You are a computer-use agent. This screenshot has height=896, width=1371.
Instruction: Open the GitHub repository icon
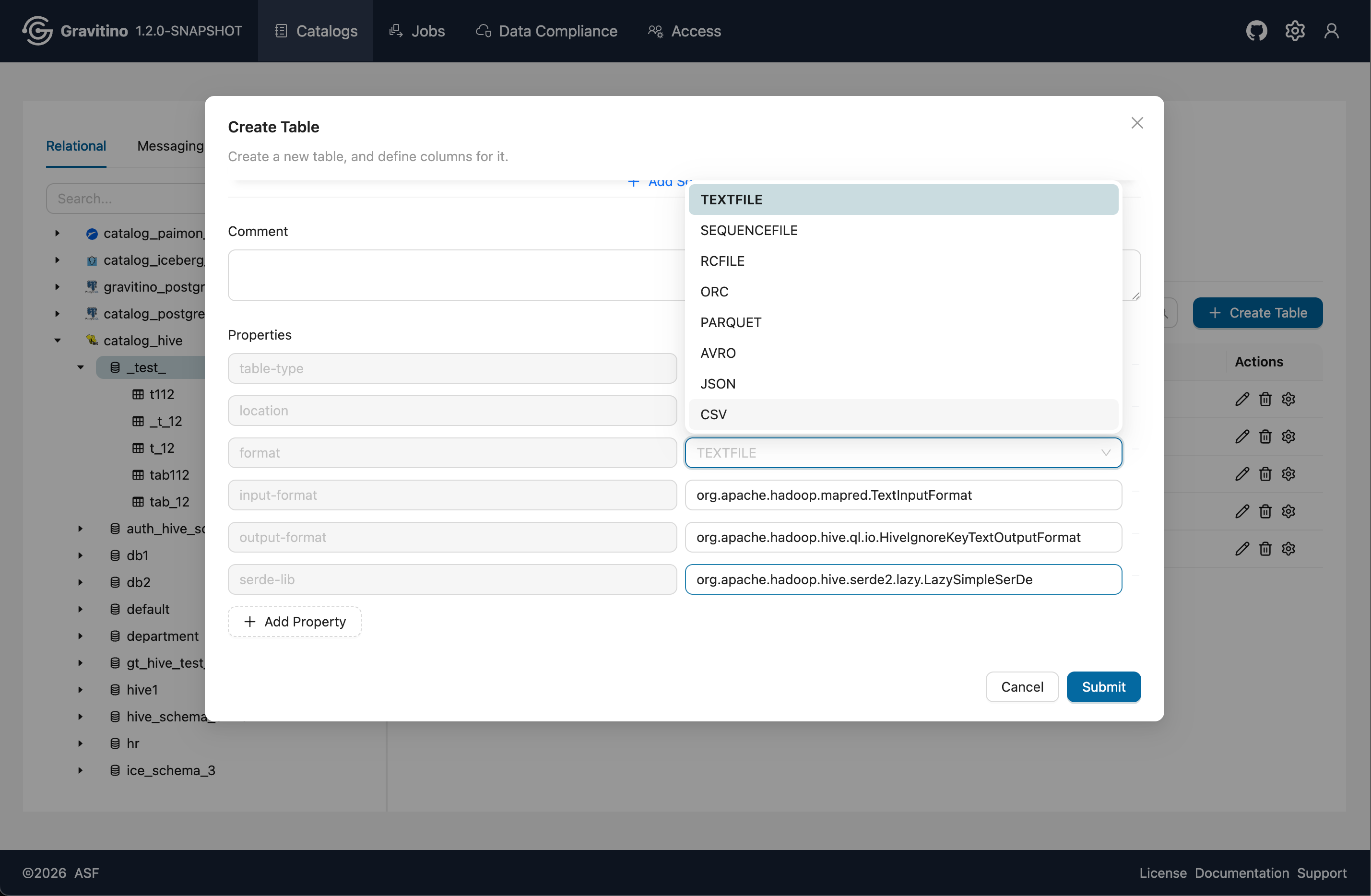(1256, 31)
